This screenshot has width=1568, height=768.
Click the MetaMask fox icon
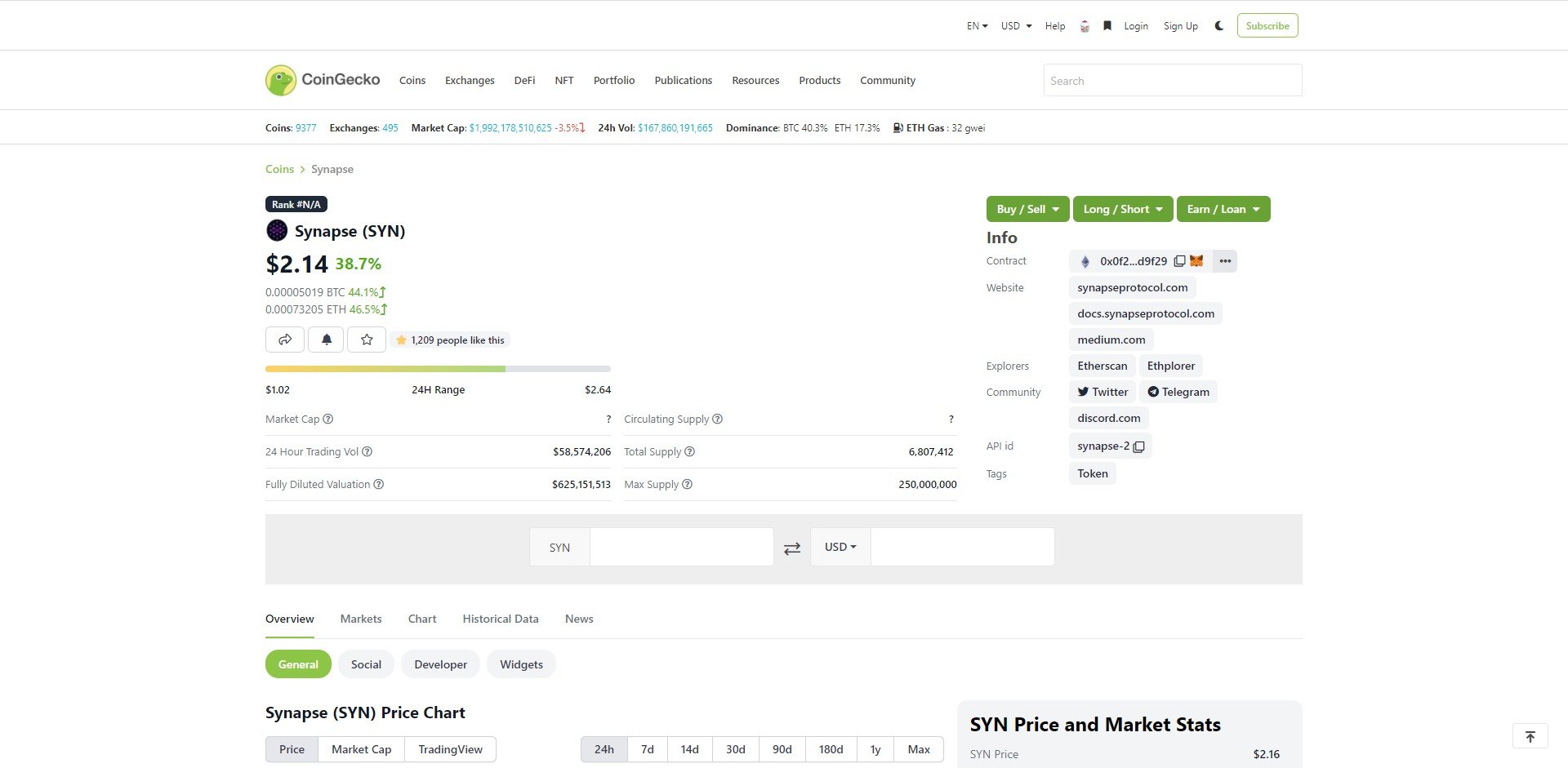click(1196, 261)
